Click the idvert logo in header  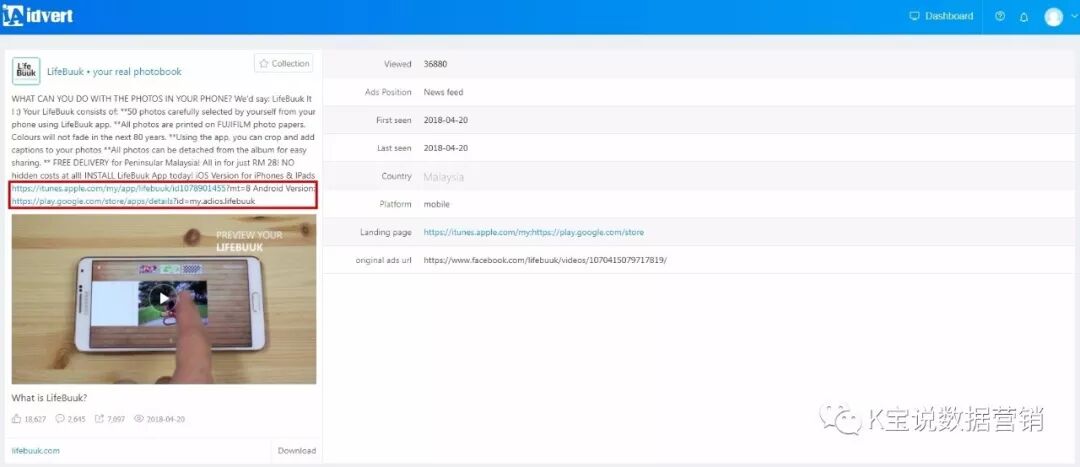click(38, 16)
